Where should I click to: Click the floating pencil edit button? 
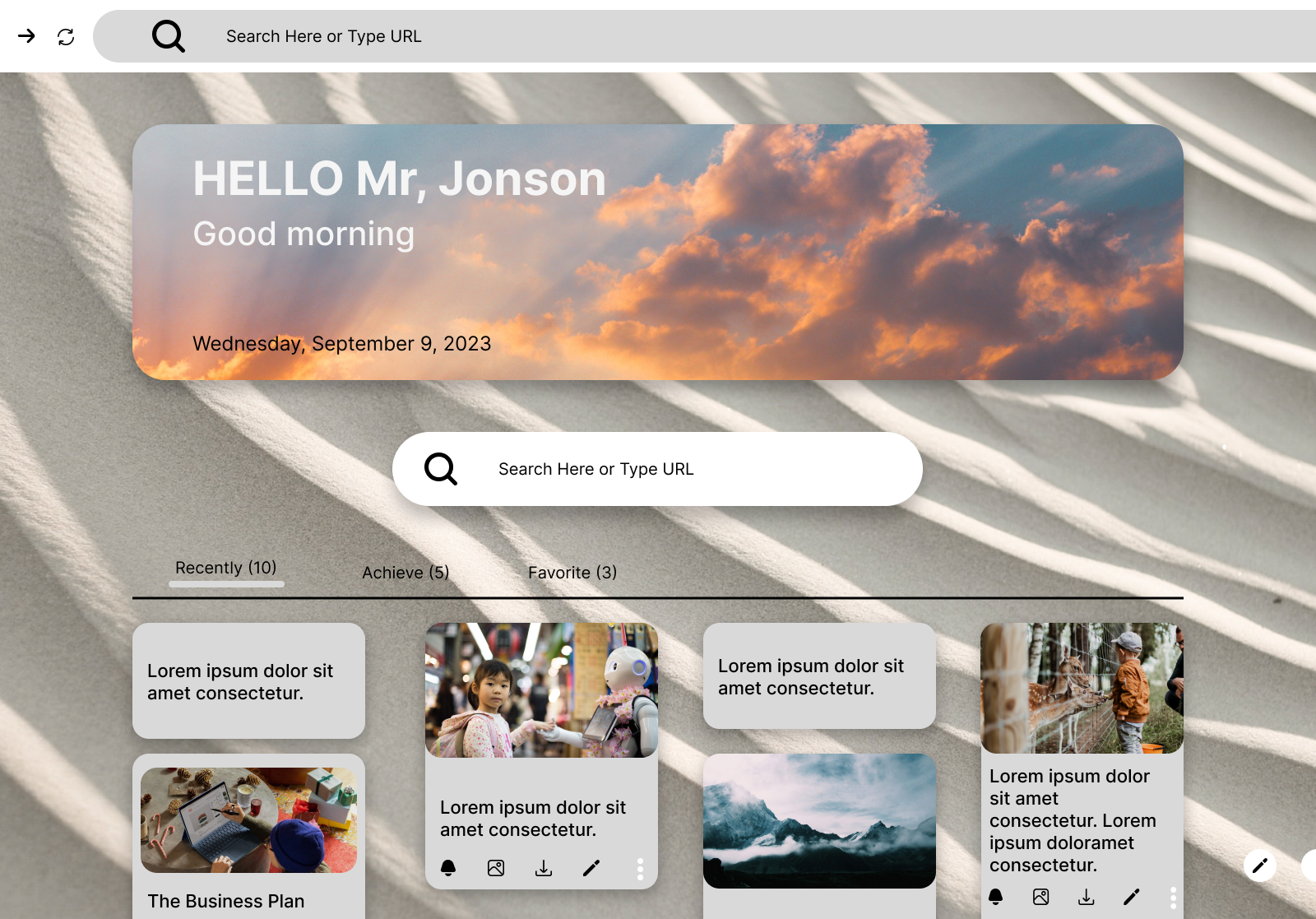click(1259, 866)
